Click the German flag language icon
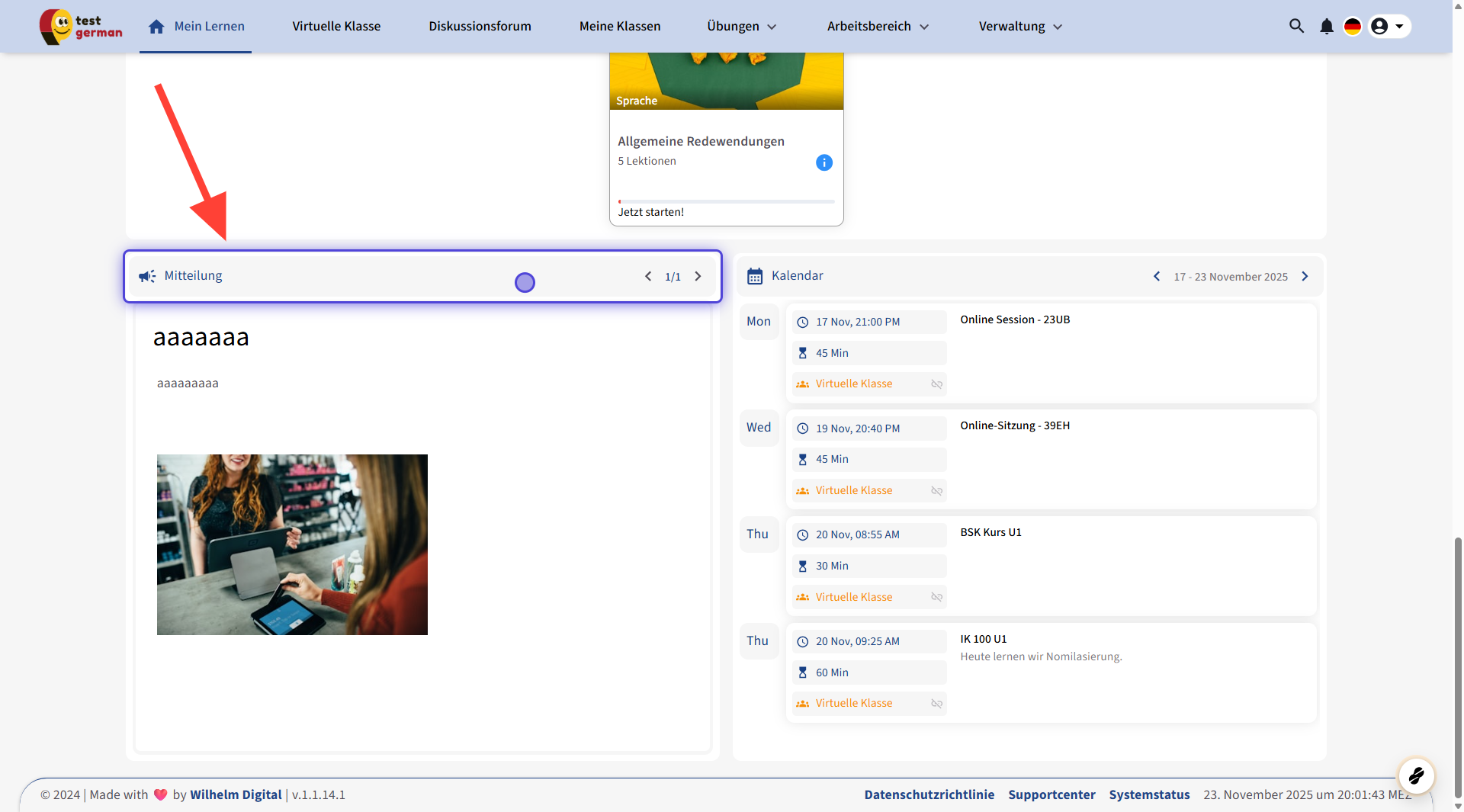Screen dimensions: 1464x812 1353,27
